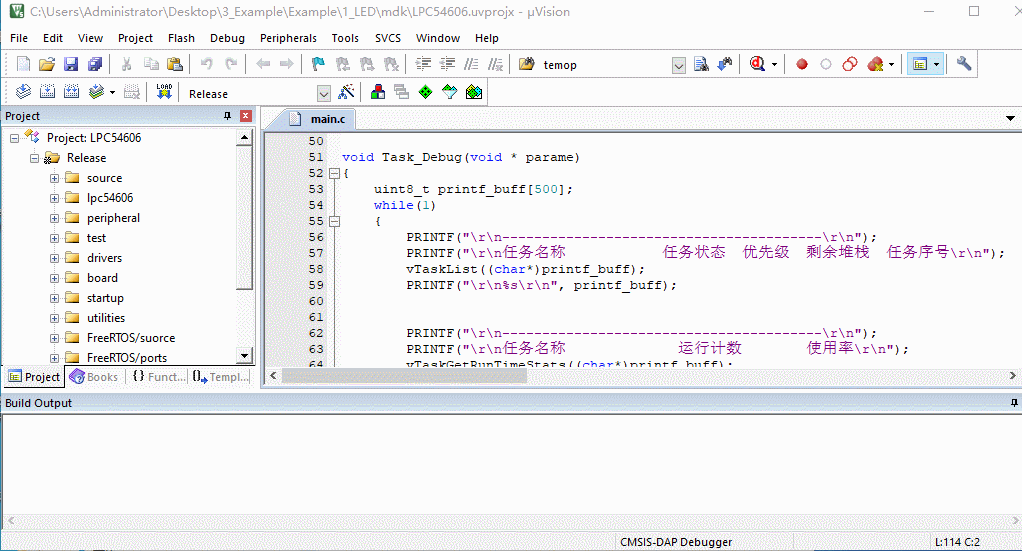Screen dimensions: 1022x551
Task: Click the project tree vertical scrollbar thumb
Action: pyautogui.click(x=244, y=217)
